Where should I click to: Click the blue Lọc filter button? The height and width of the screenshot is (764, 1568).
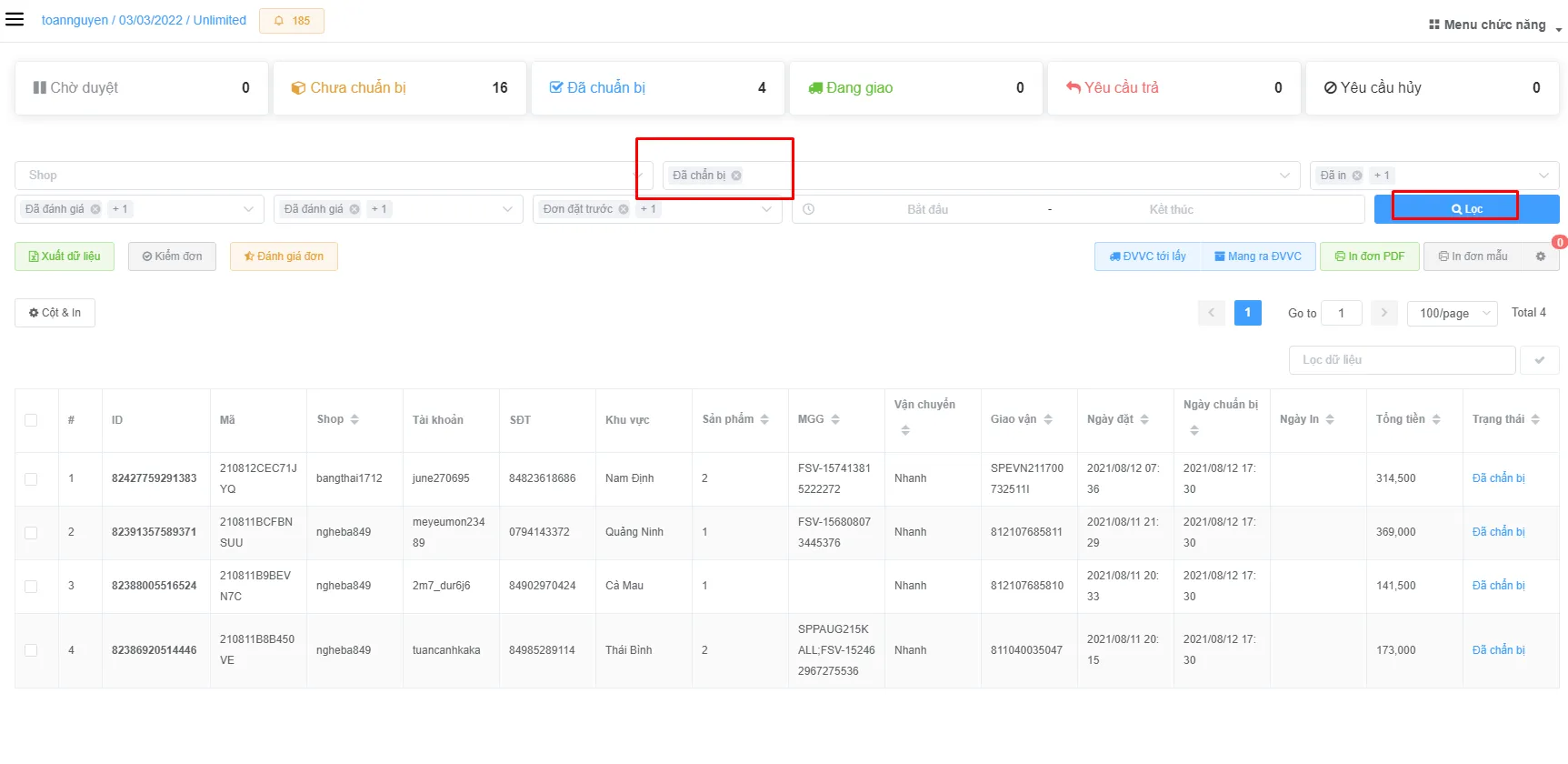pos(1466,209)
